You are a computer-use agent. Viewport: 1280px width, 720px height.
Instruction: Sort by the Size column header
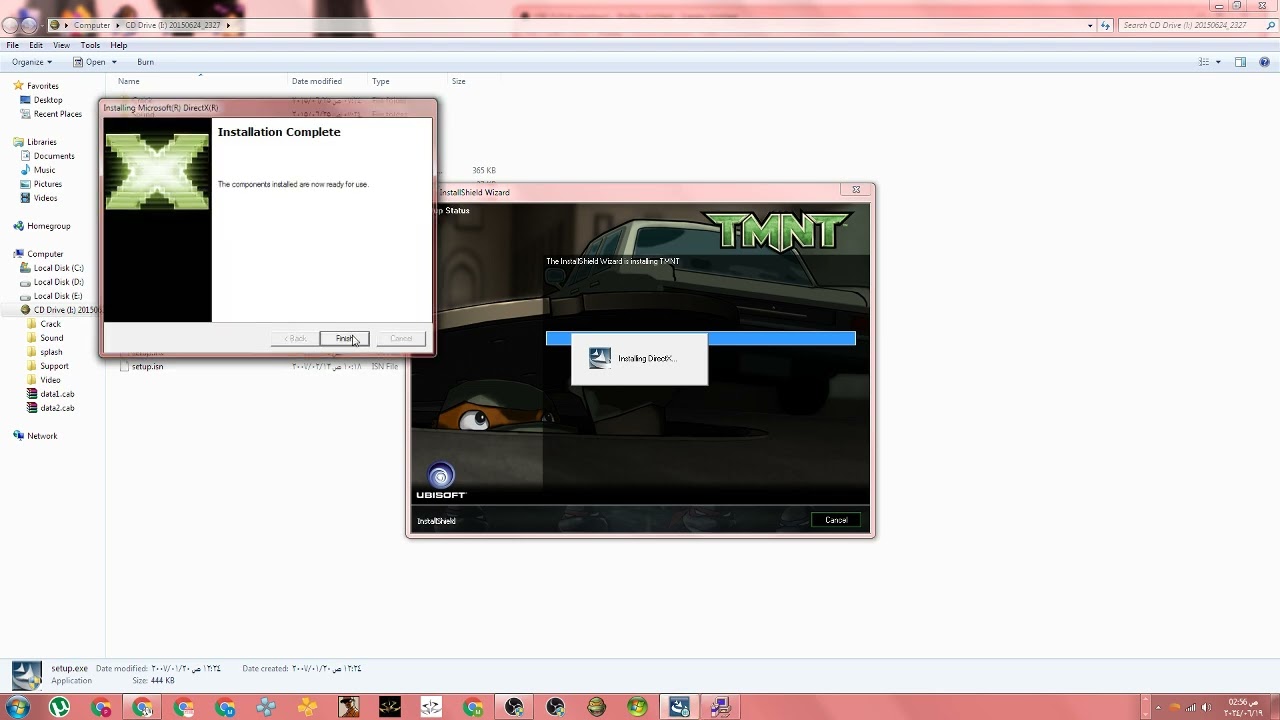pyautogui.click(x=458, y=81)
